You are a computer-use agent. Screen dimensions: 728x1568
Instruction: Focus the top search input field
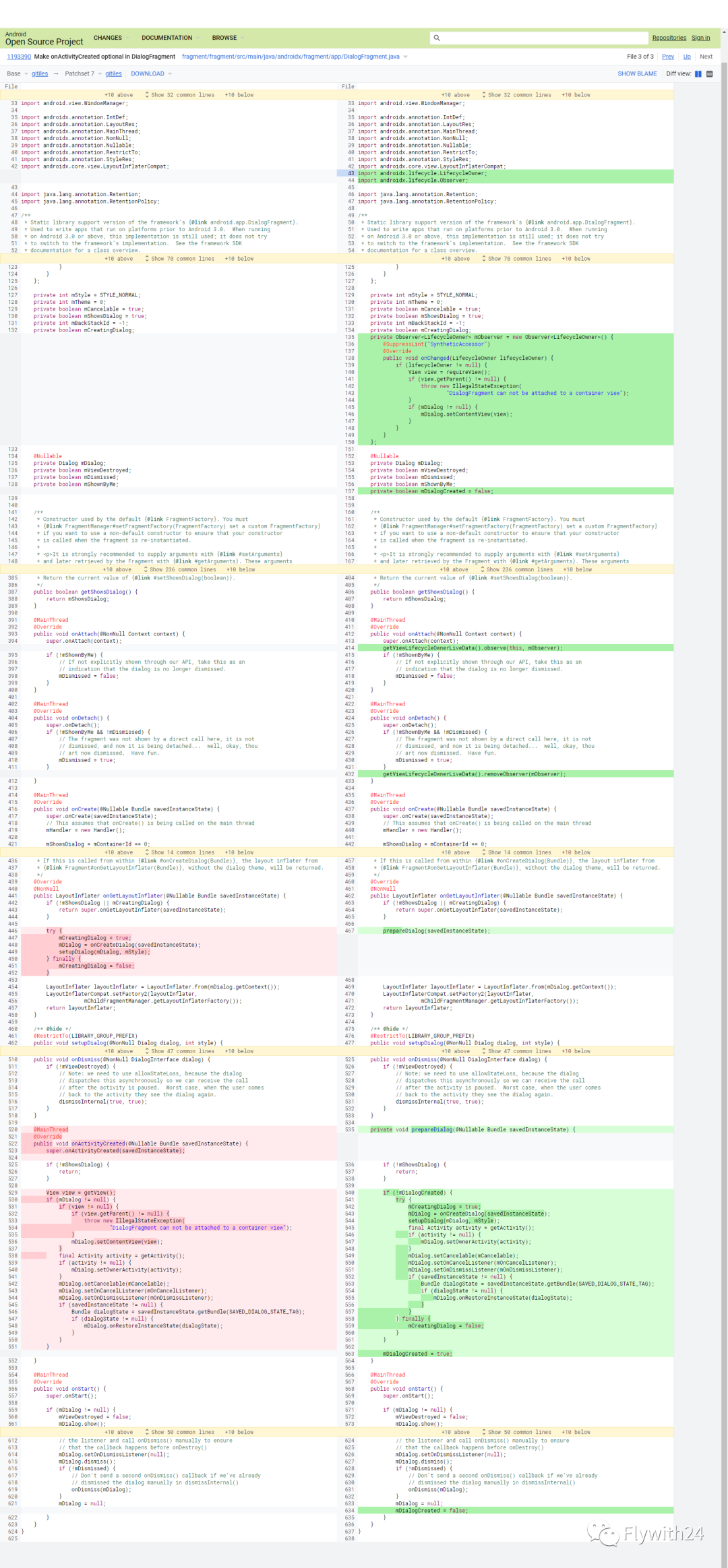pyautogui.click(x=539, y=38)
